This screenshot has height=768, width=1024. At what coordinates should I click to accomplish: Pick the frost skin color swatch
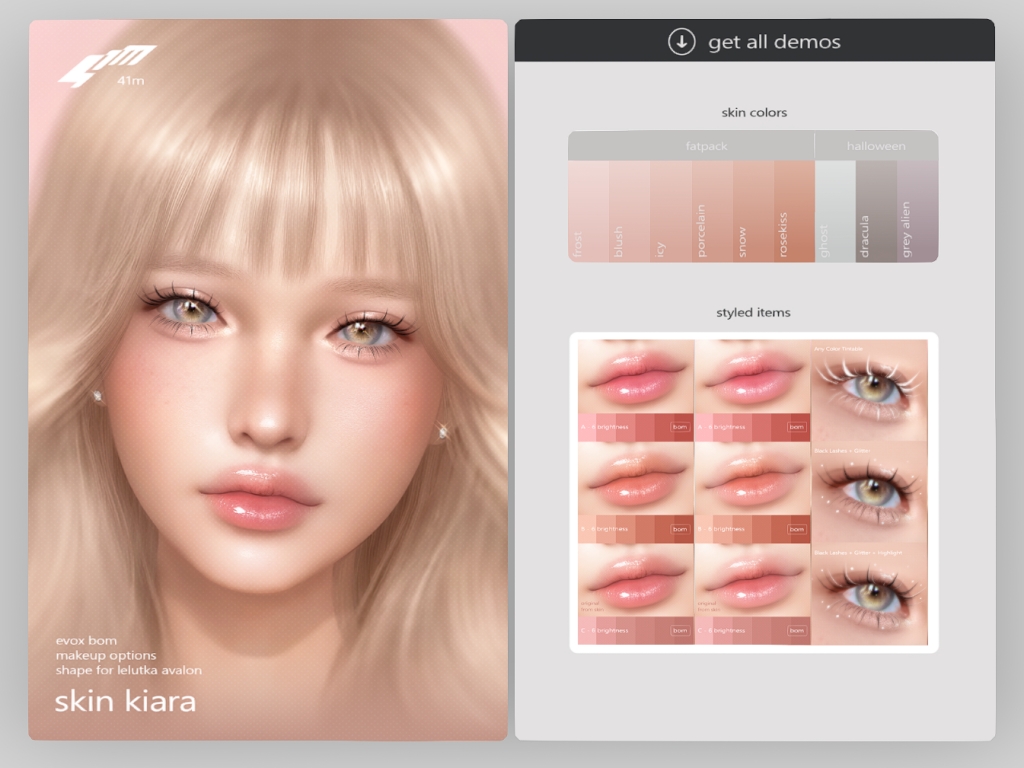point(588,212)
